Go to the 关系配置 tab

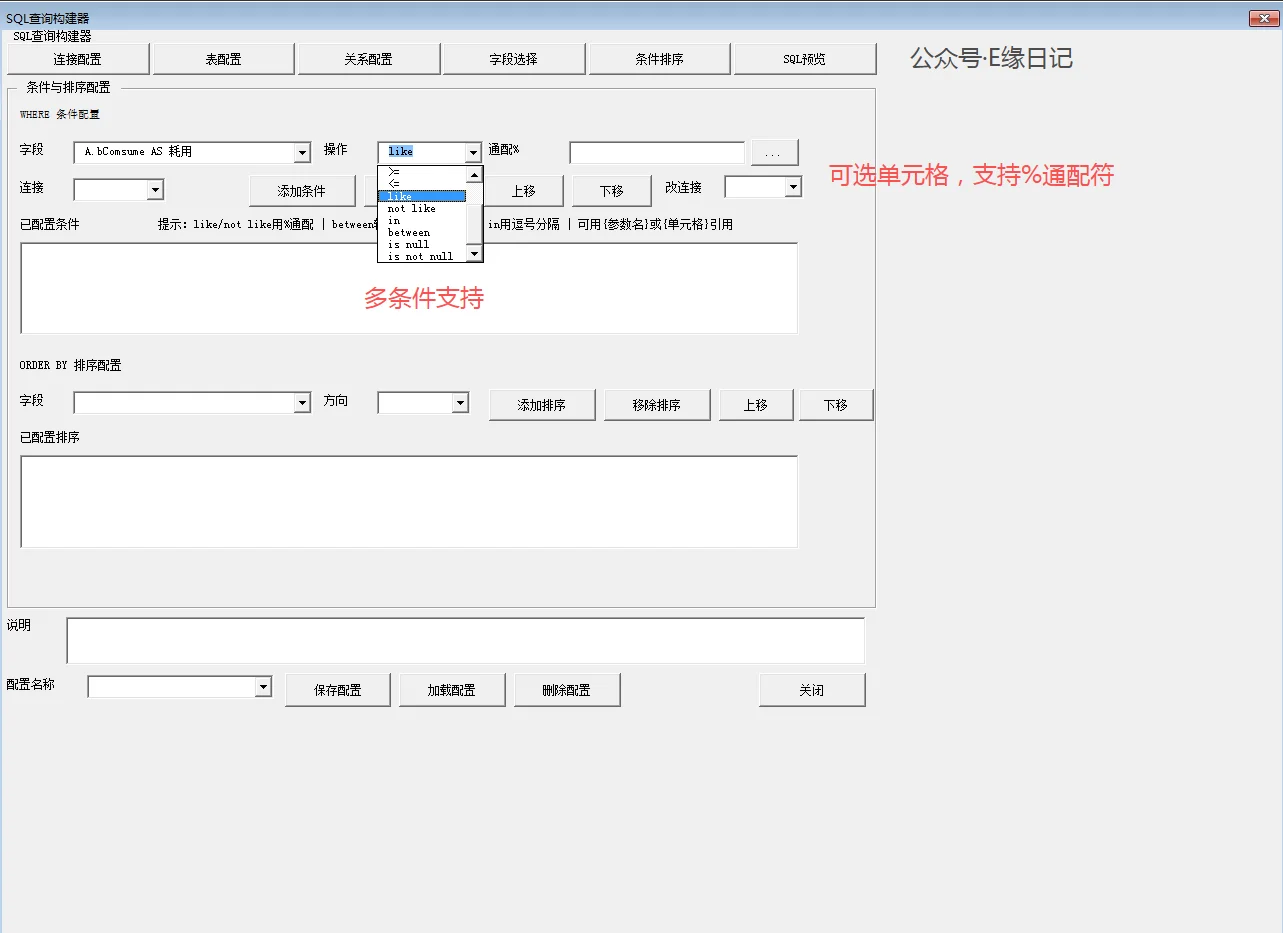(x=369, y=59)
